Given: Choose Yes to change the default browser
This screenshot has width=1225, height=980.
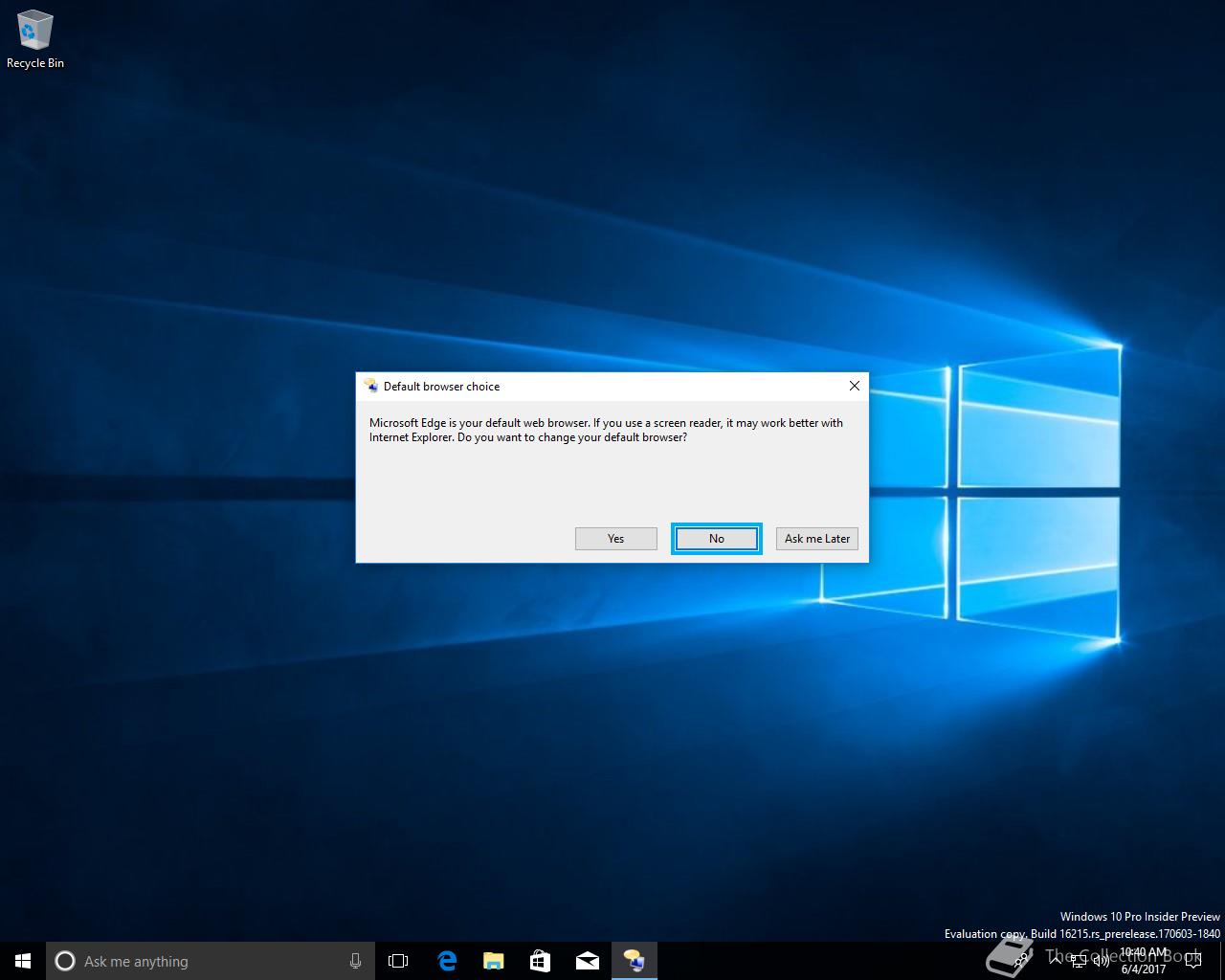Looking at the screenshot, I should [x=615, y=539].
